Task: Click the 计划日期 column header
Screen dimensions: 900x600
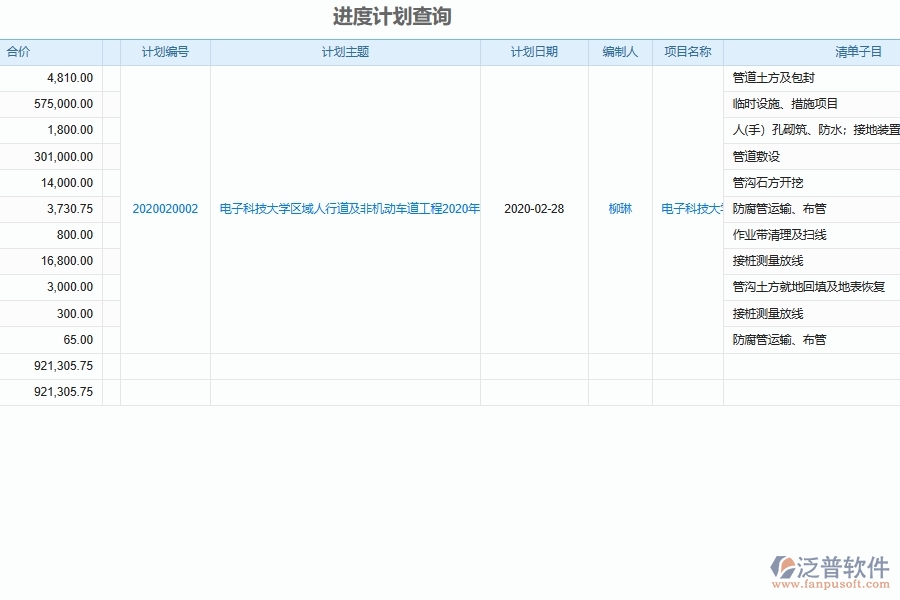Action: click(535, 52)
